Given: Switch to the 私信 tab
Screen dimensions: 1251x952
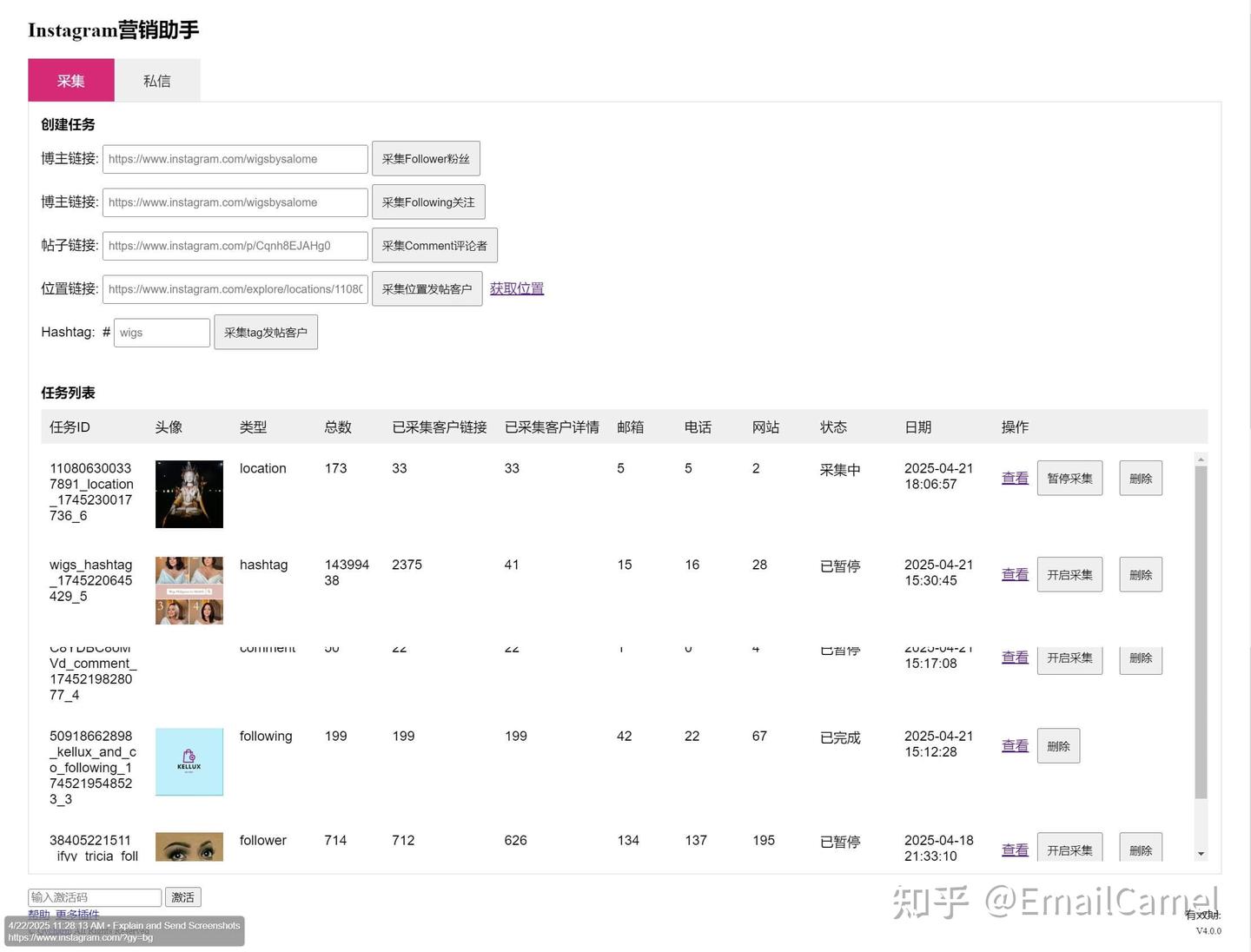Looking at the screenshot, I should pos(156,80).
